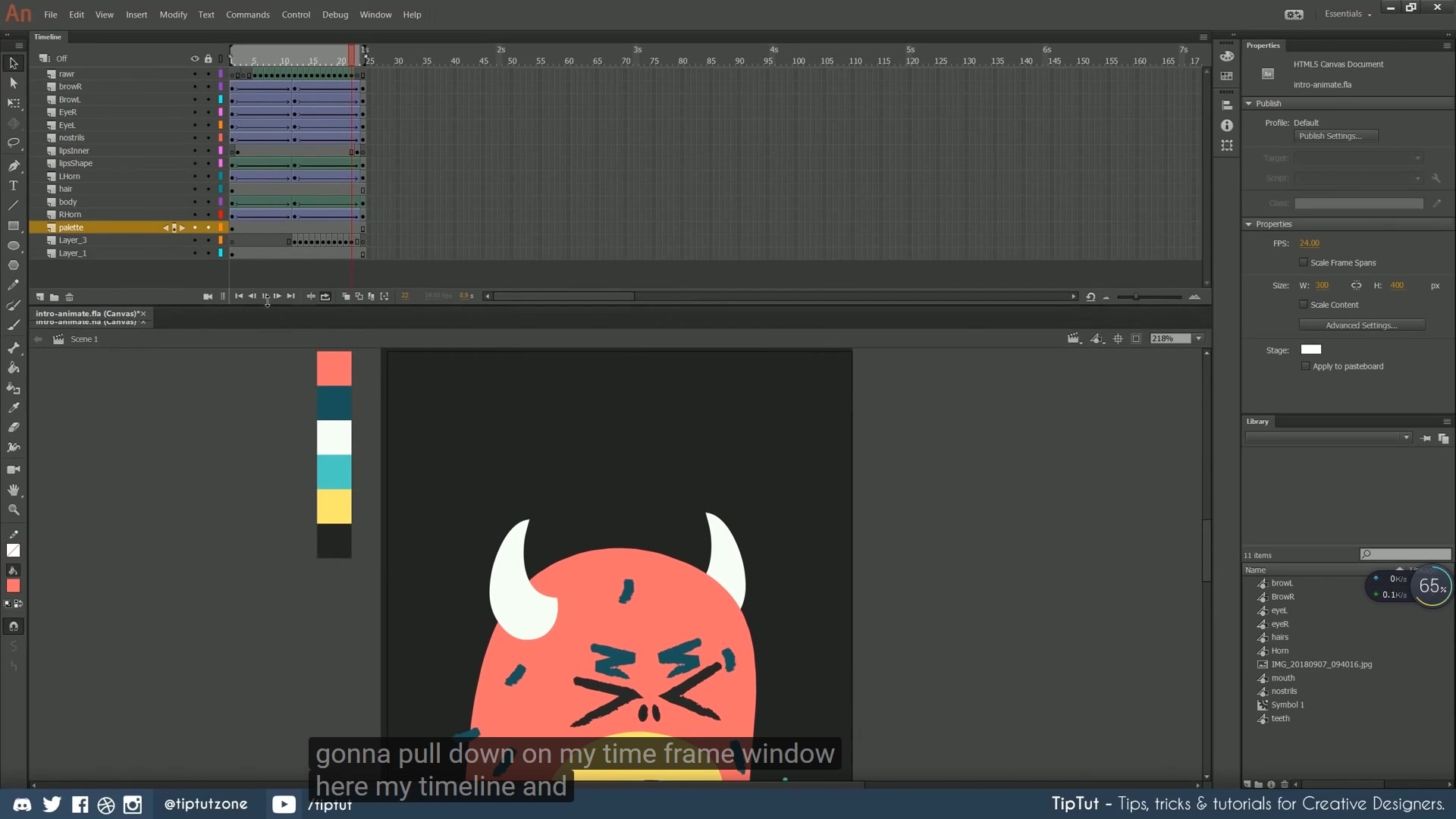Open the Commands menu

point(247,14)
